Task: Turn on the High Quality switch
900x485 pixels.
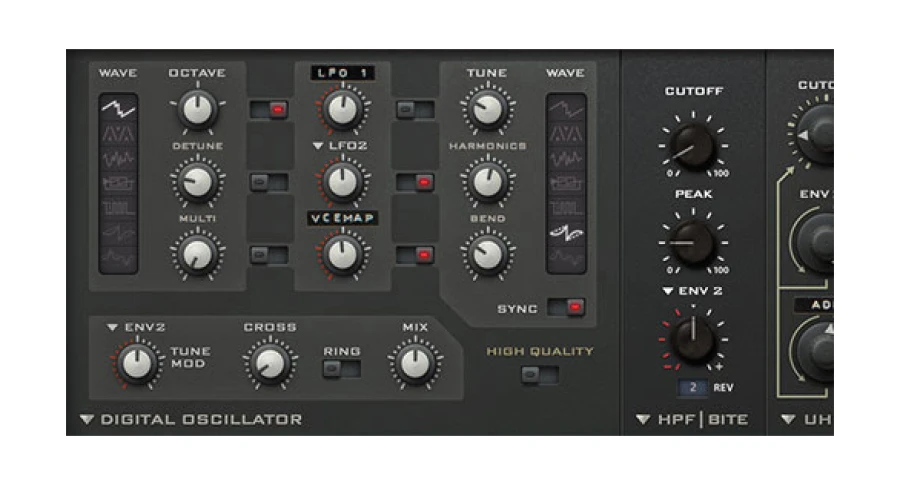Action: click(x=540, y=375)
